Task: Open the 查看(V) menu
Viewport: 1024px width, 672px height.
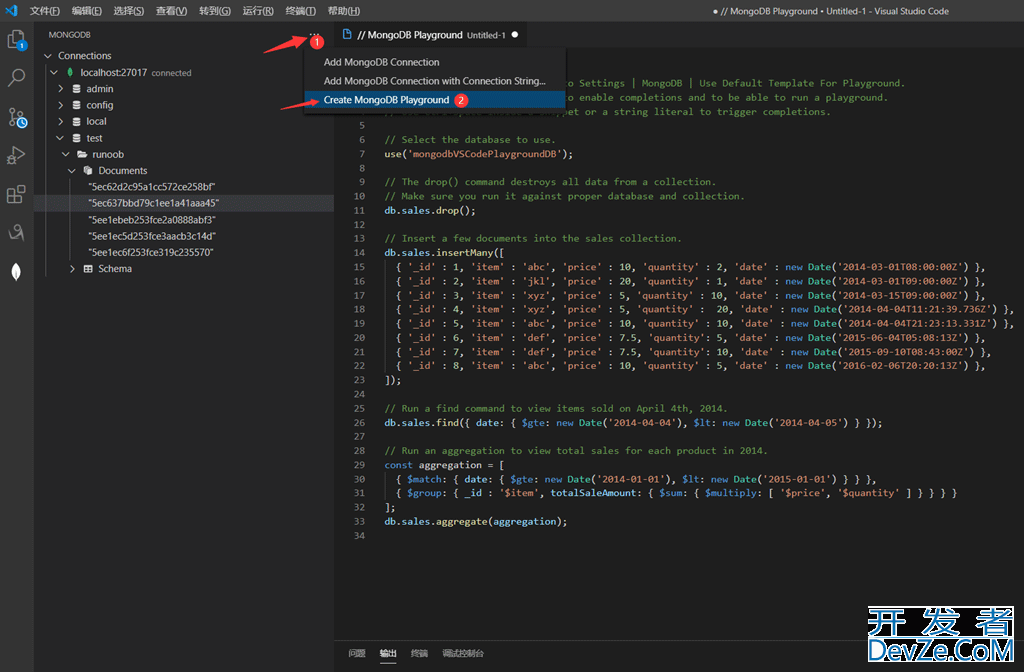Action: pyautogui.click(x=171, y=11)
